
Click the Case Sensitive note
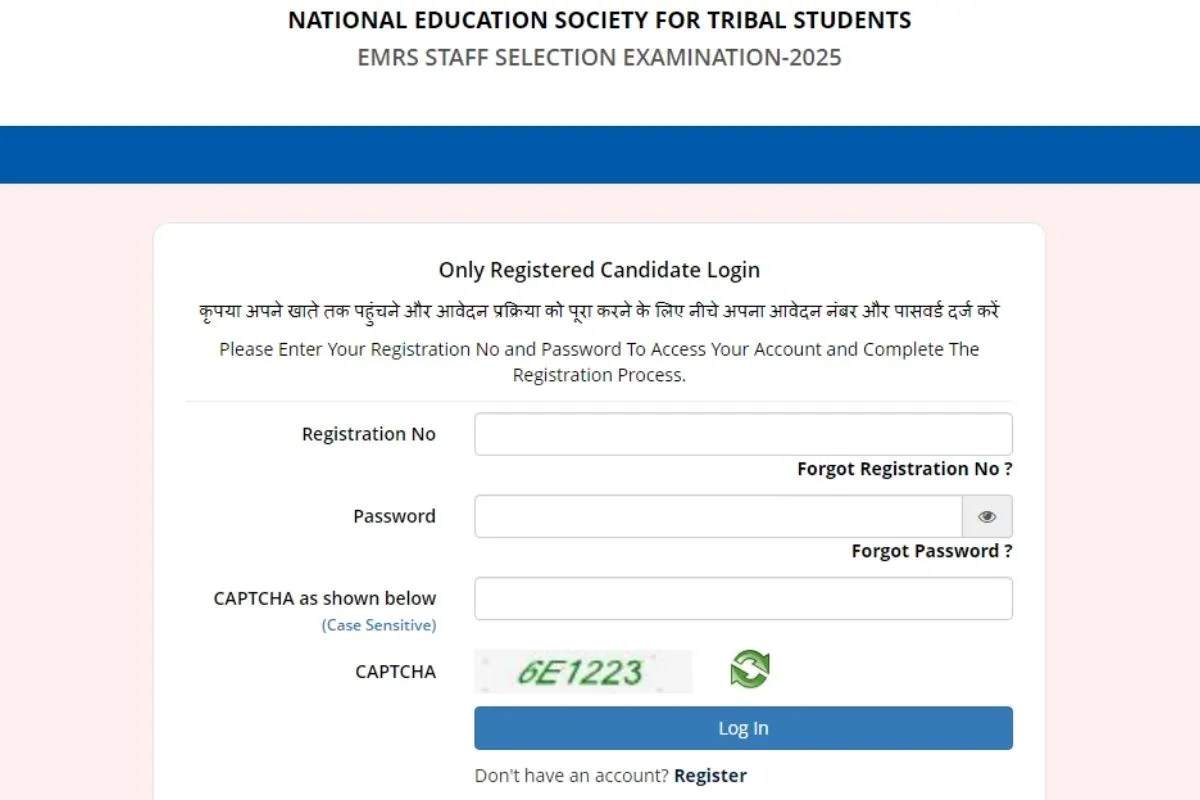coord(379,624)
